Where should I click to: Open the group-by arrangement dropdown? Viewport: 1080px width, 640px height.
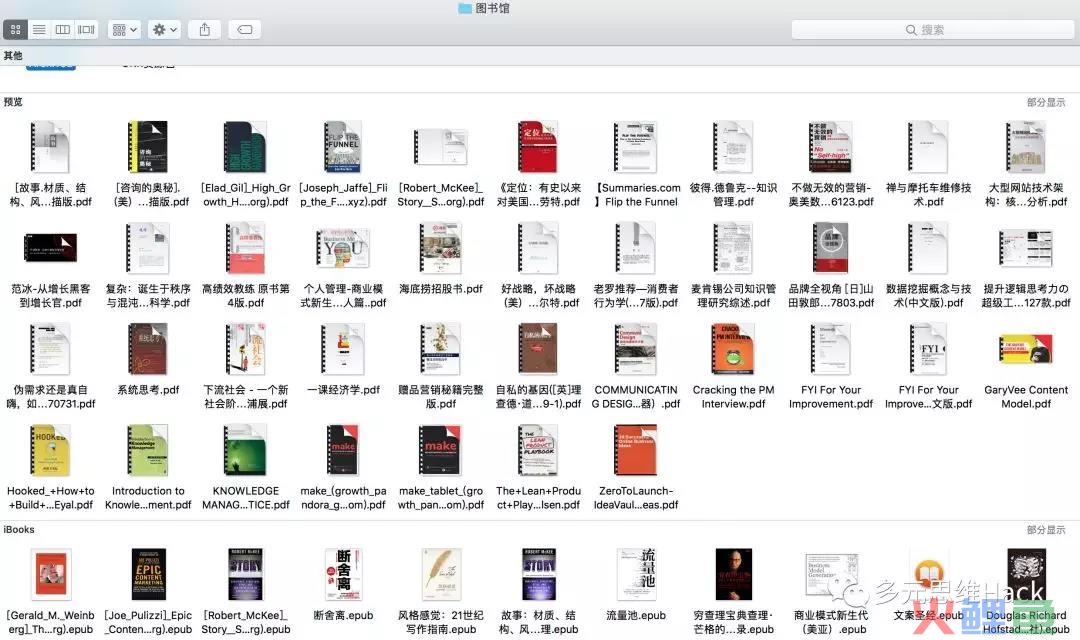pyautogui.click(x=125, y=30)
